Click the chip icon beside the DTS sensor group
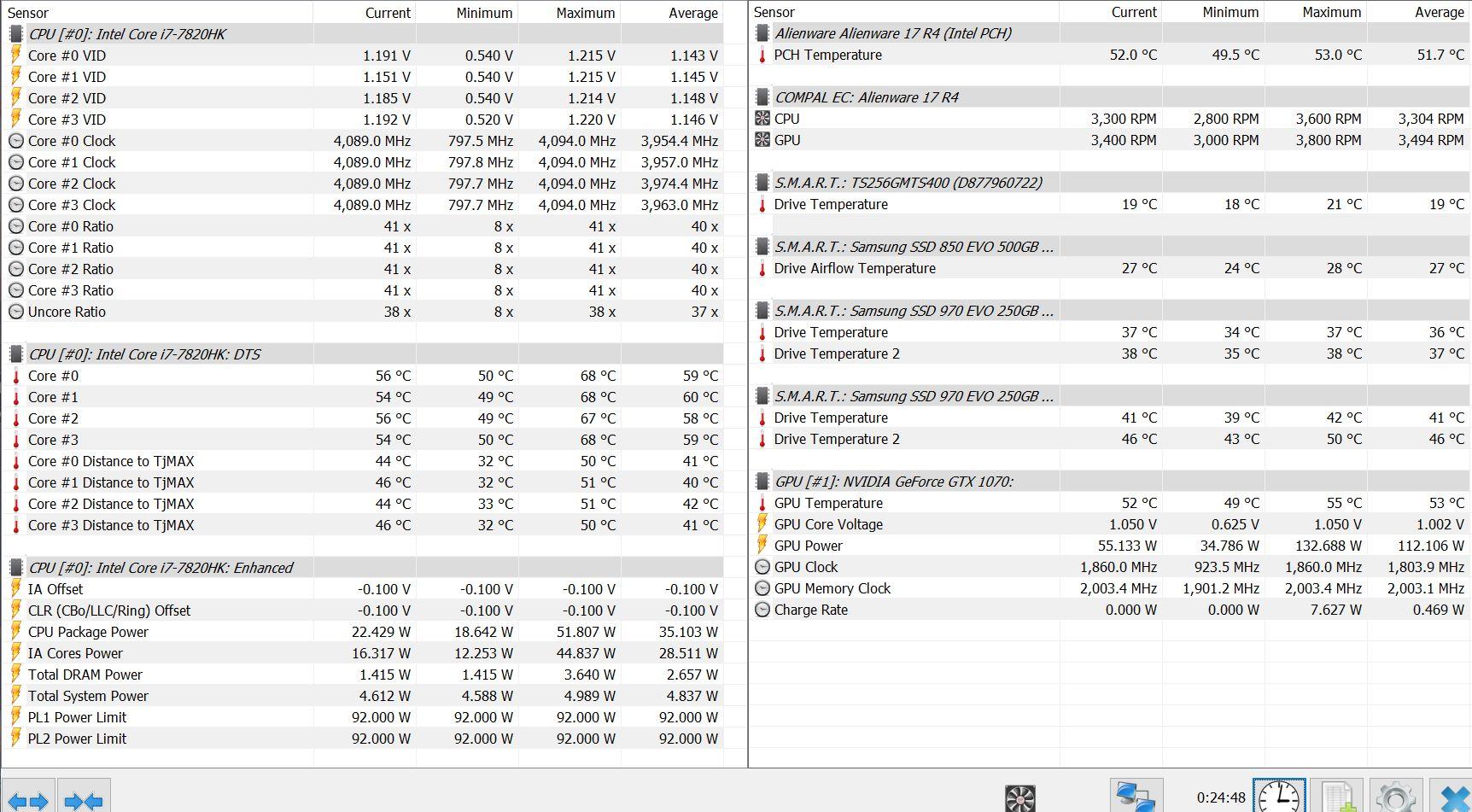This screenshot has width=1472, height=812. tap(15, 354)
